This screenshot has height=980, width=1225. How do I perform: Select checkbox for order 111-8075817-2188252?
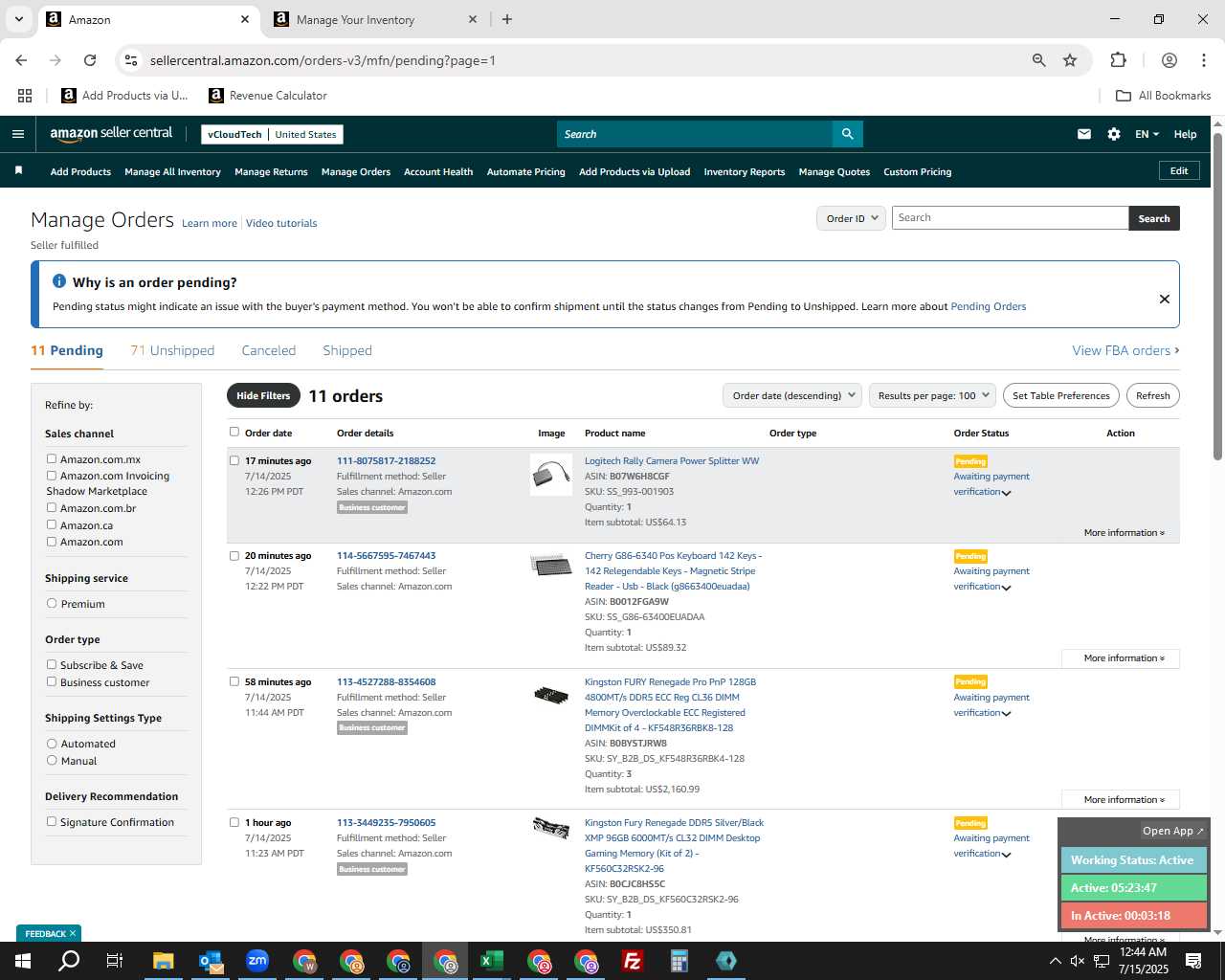pyautogui.click(x=234, y=460)
